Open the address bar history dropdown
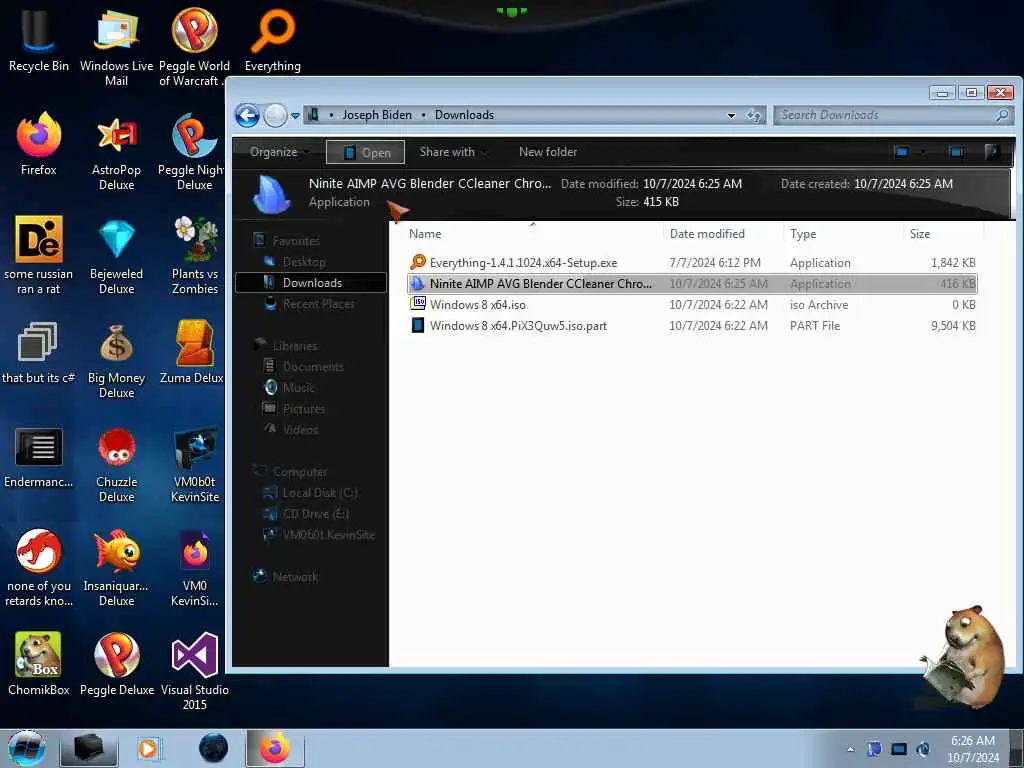 click(x=731, y=116)
